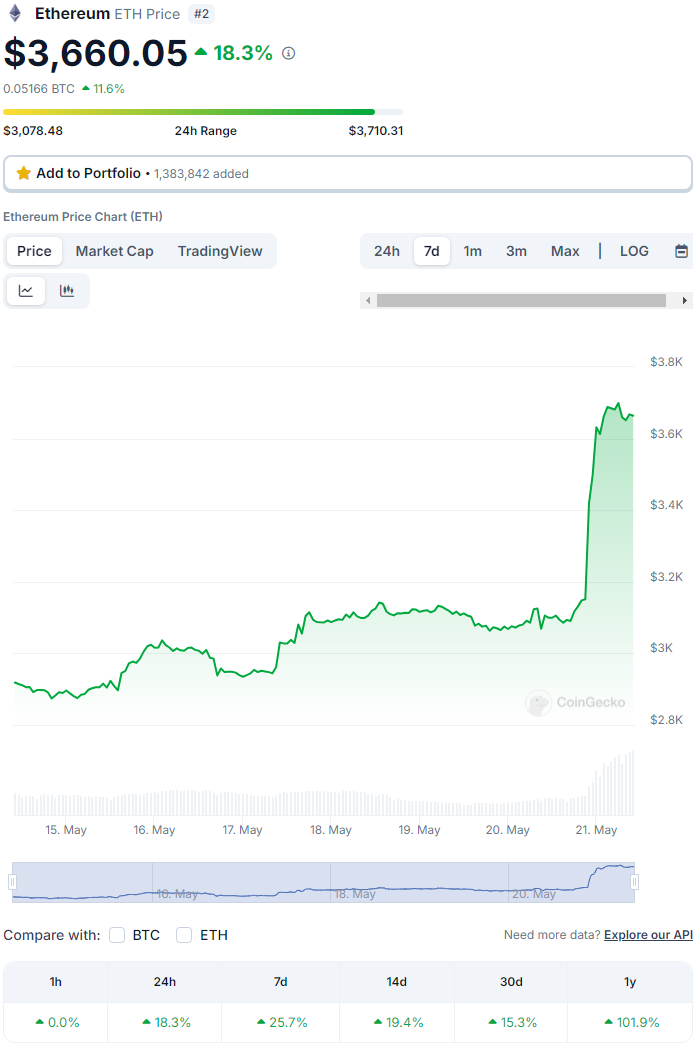The height and width of the screenshot is (1046, 699).
Task: Click the 24h Range progress bar
Action: pos(203,112)
